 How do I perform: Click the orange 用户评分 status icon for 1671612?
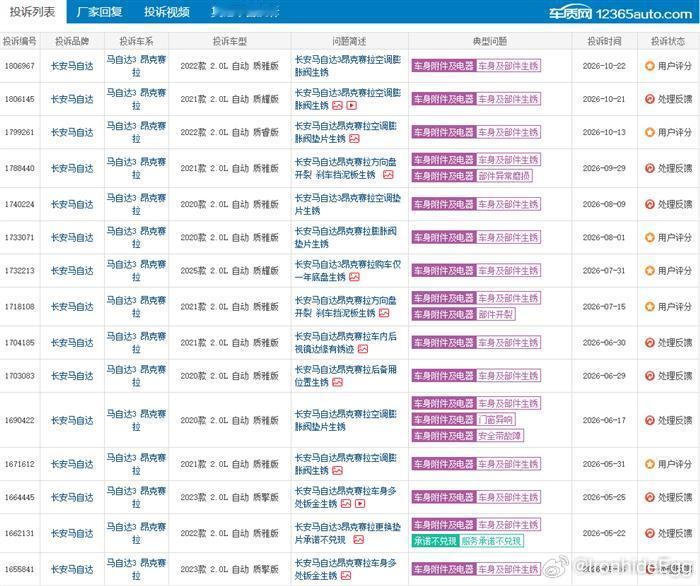pyautogui.click(x=650, y=464)
